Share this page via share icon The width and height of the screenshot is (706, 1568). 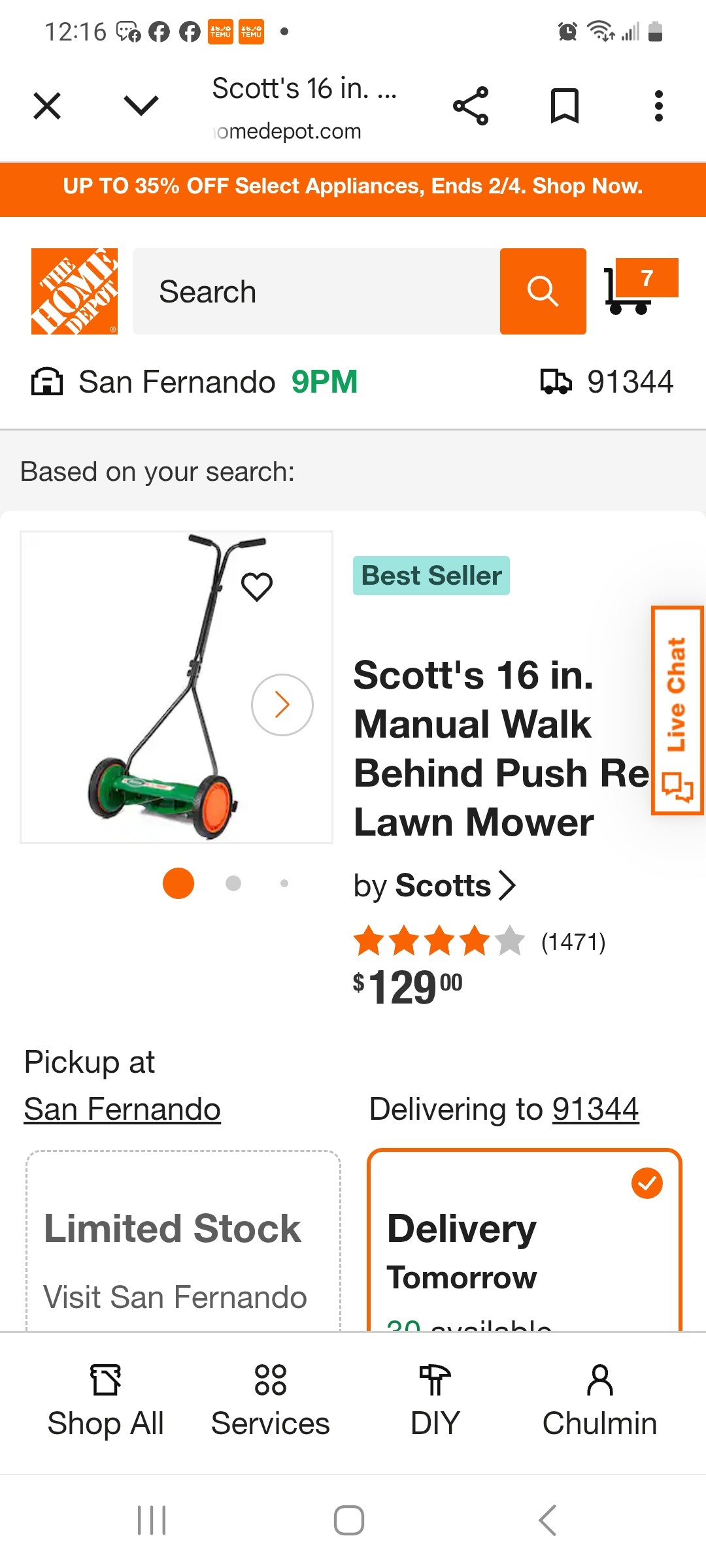pyautogui.click(x=471, y=106)
